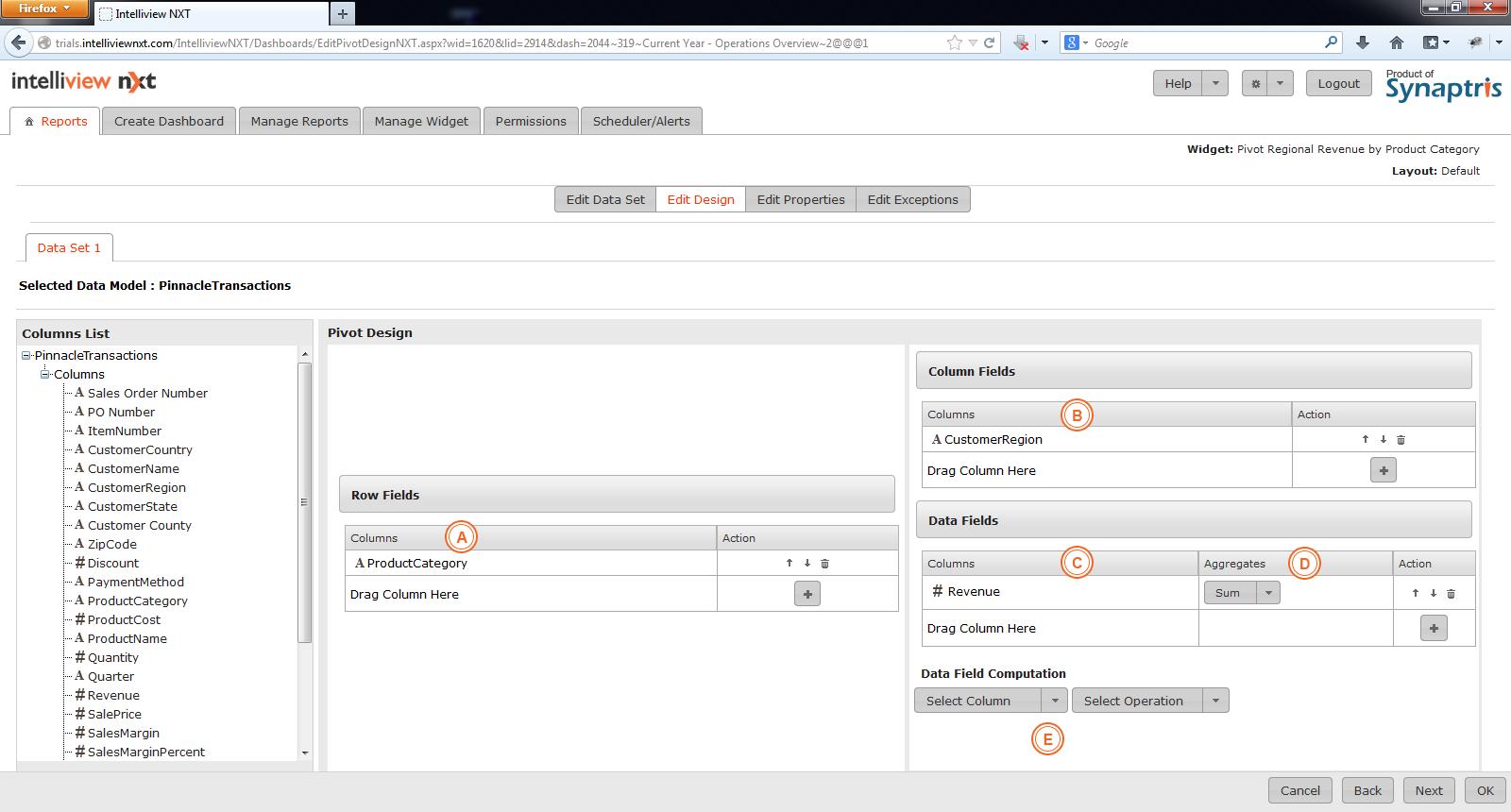The image size is (1511, 812).
Task: Open the Manage Widget tab
Action: (x=421, y=121)
